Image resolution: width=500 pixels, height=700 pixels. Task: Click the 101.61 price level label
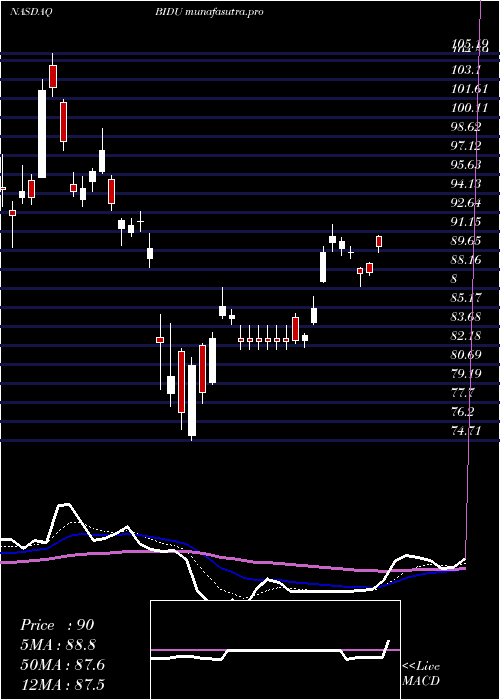[469, 89]
